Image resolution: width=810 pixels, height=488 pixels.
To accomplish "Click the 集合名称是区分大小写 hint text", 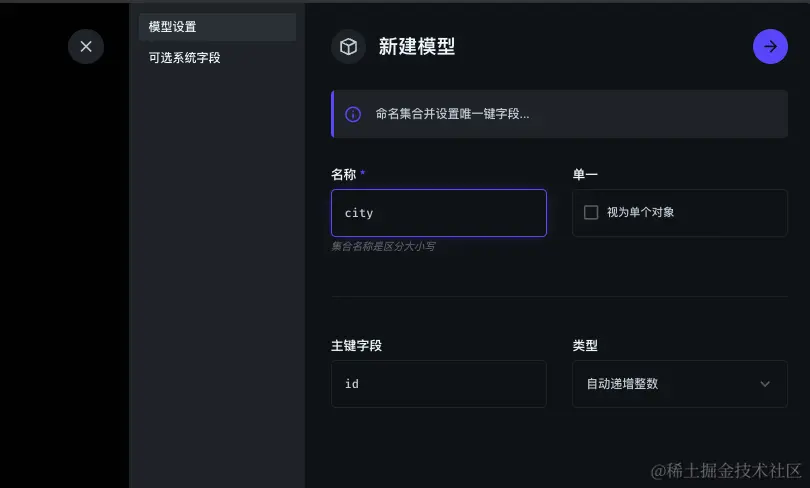I will (x=383, y=246).
